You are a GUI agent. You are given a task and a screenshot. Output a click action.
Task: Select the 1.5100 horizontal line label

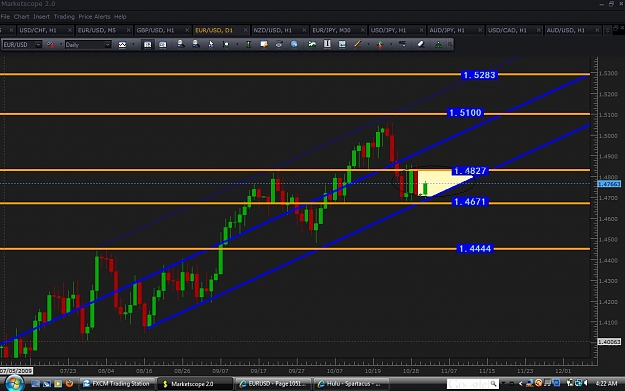point(465,113)
